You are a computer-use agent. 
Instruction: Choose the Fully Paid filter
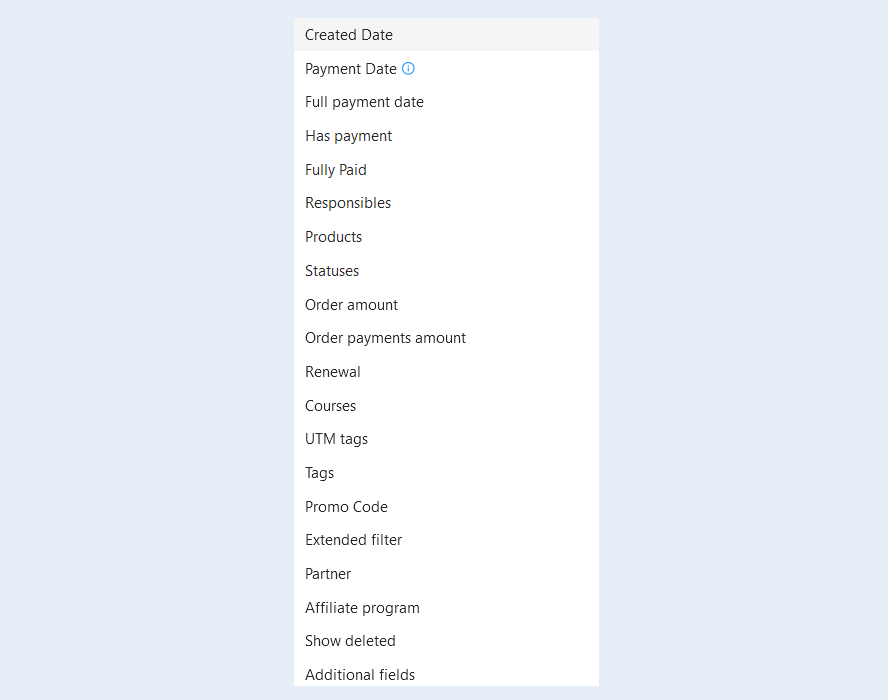coord(446,169)
